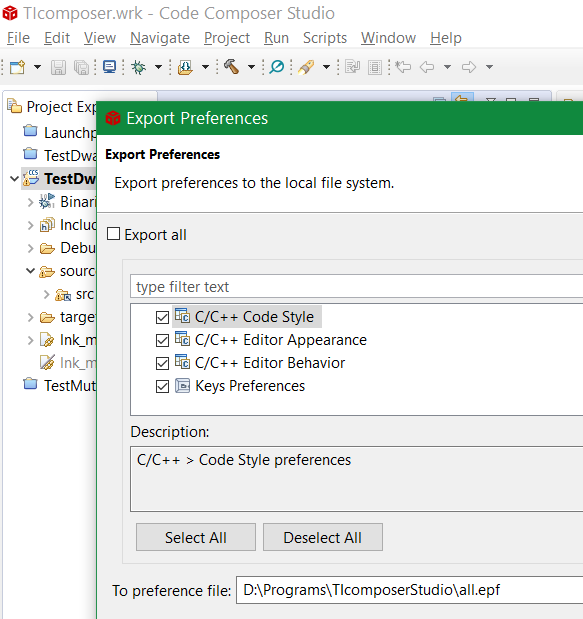This screenshot has height=619, width=583.
Task: Click the monitor console toolbar icon
Action: click(109, 67)
